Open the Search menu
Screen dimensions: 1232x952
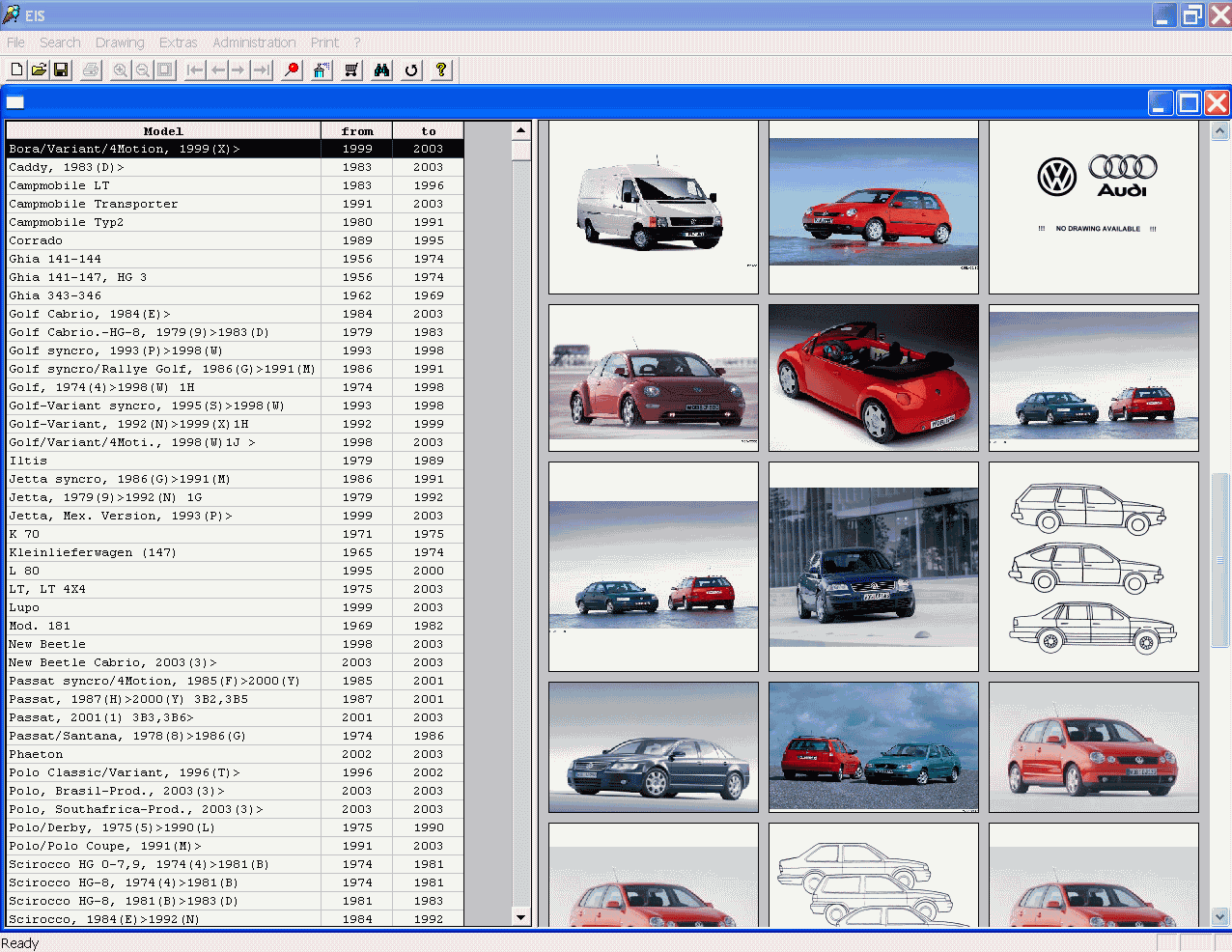coord(60,42)
